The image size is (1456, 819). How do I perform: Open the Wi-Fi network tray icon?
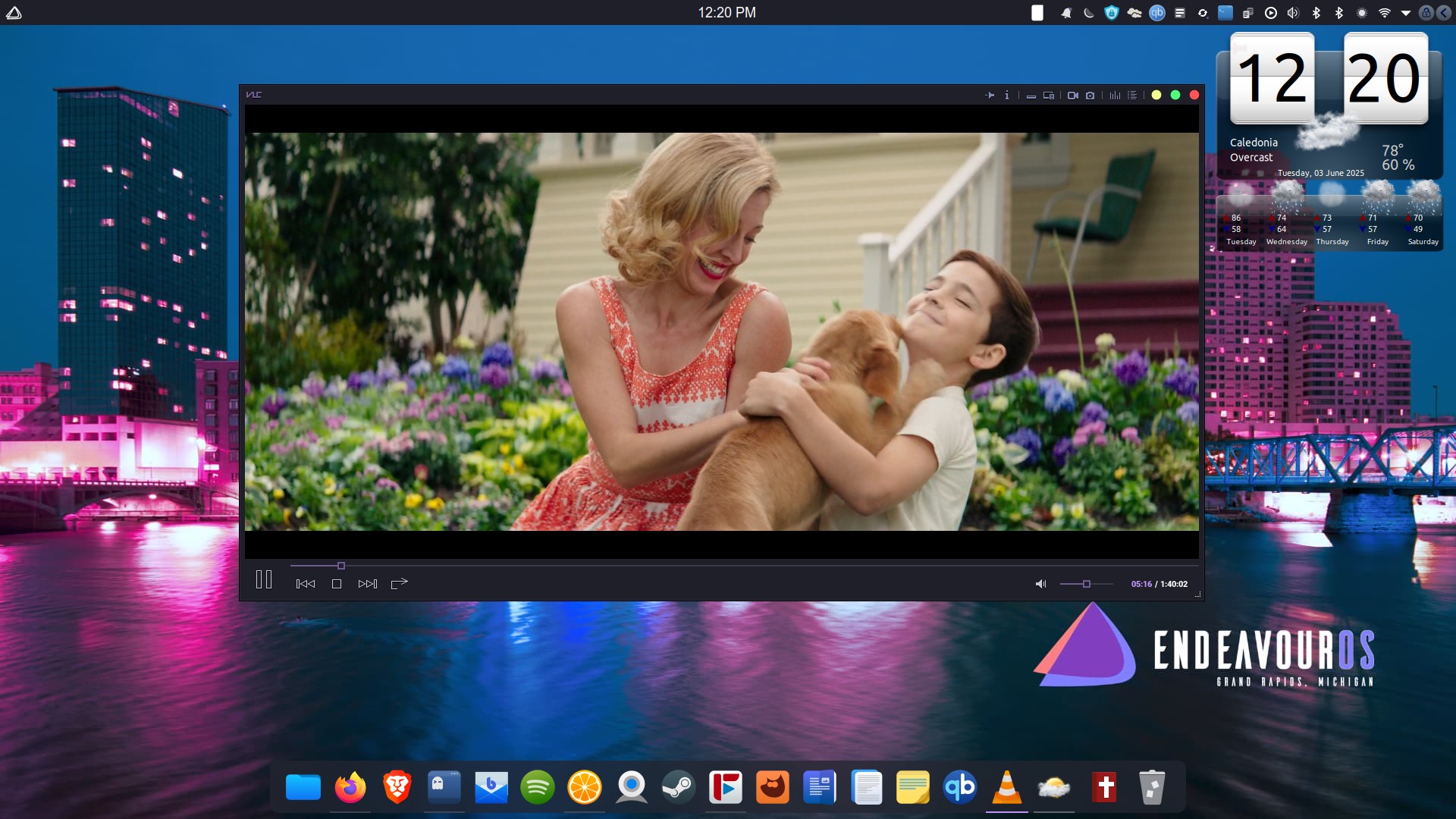[1385, 13]
